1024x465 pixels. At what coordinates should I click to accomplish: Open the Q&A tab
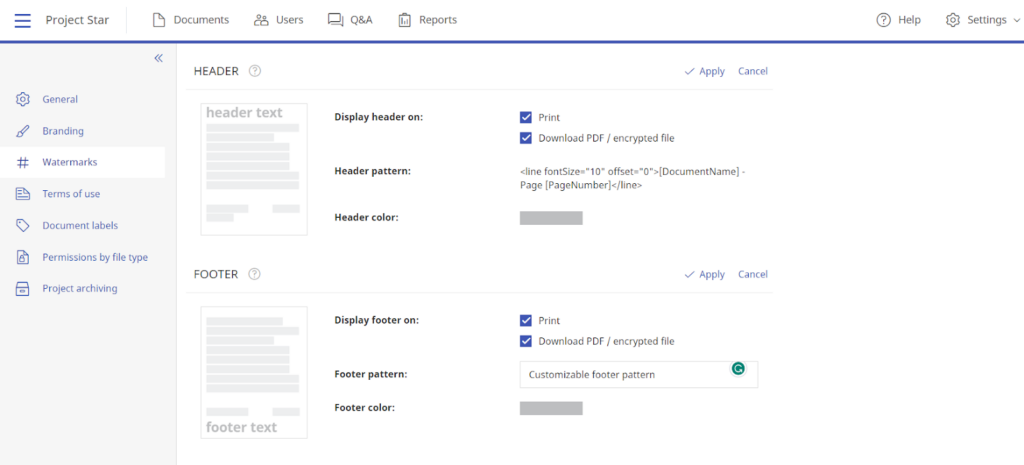click(x=350, y=20)
